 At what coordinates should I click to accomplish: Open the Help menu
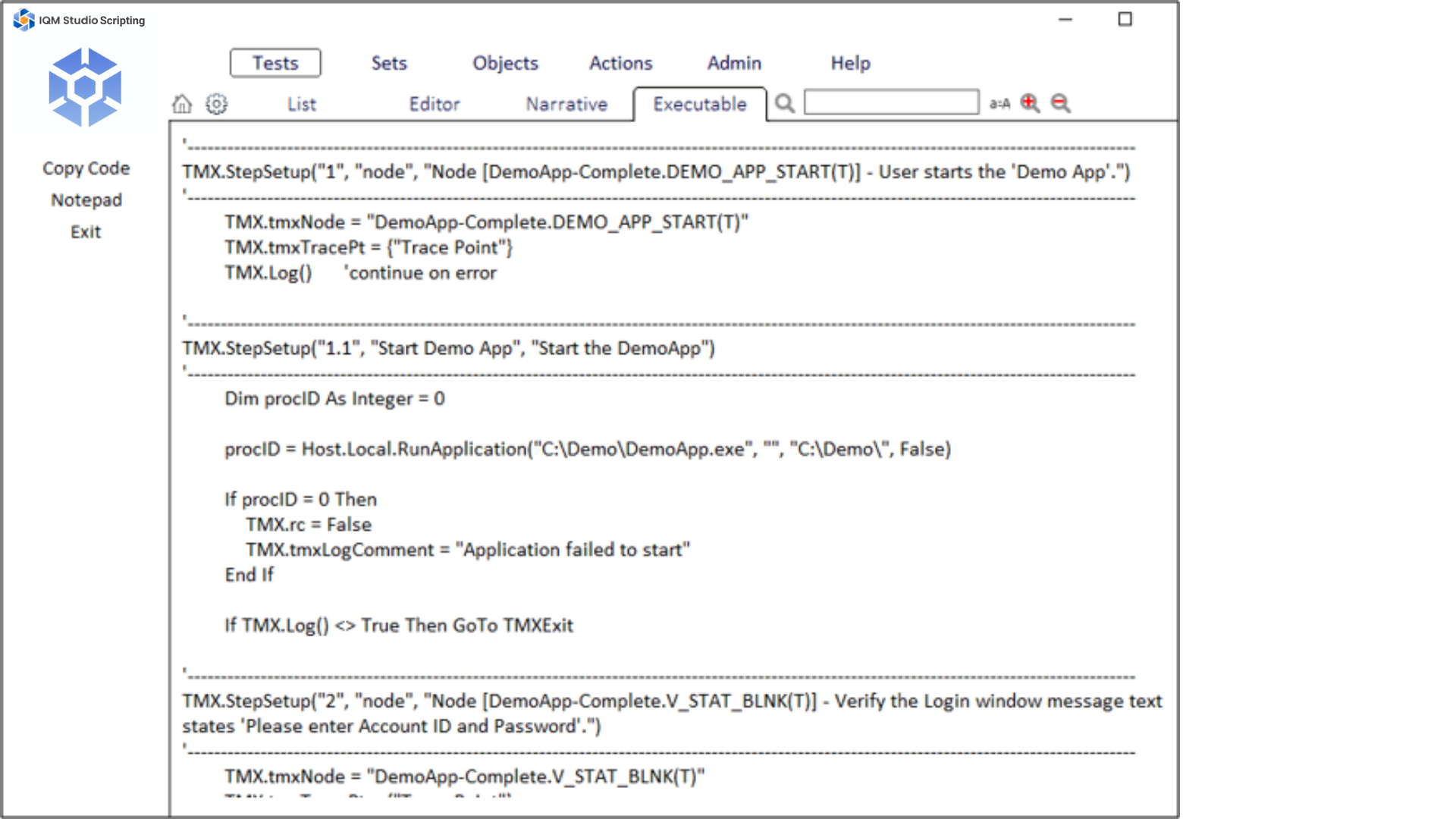pyautogui.click(x=850, y=63)
